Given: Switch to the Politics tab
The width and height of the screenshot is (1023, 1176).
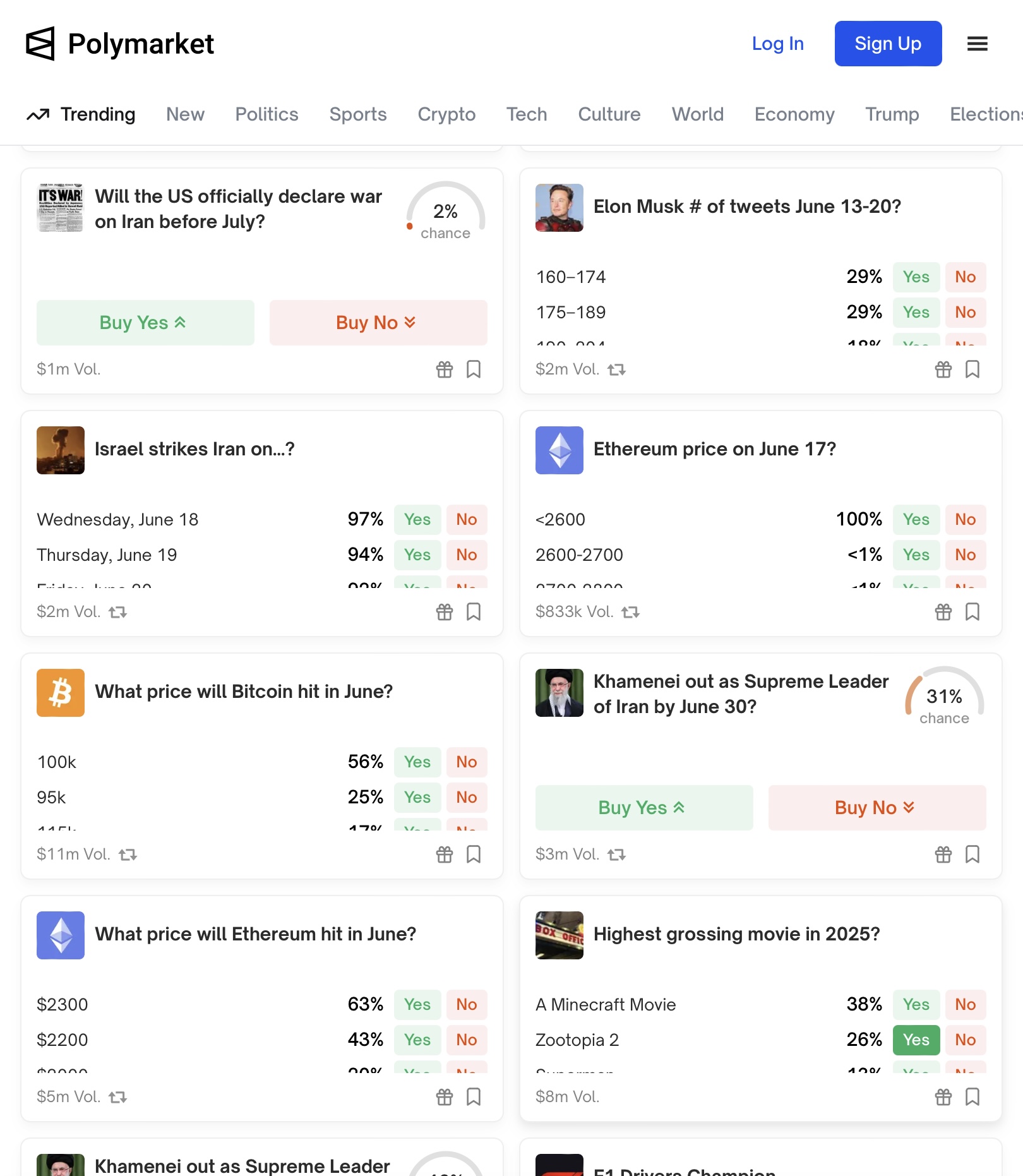Looking at the screenshot, I should click(x=266, y=114).
